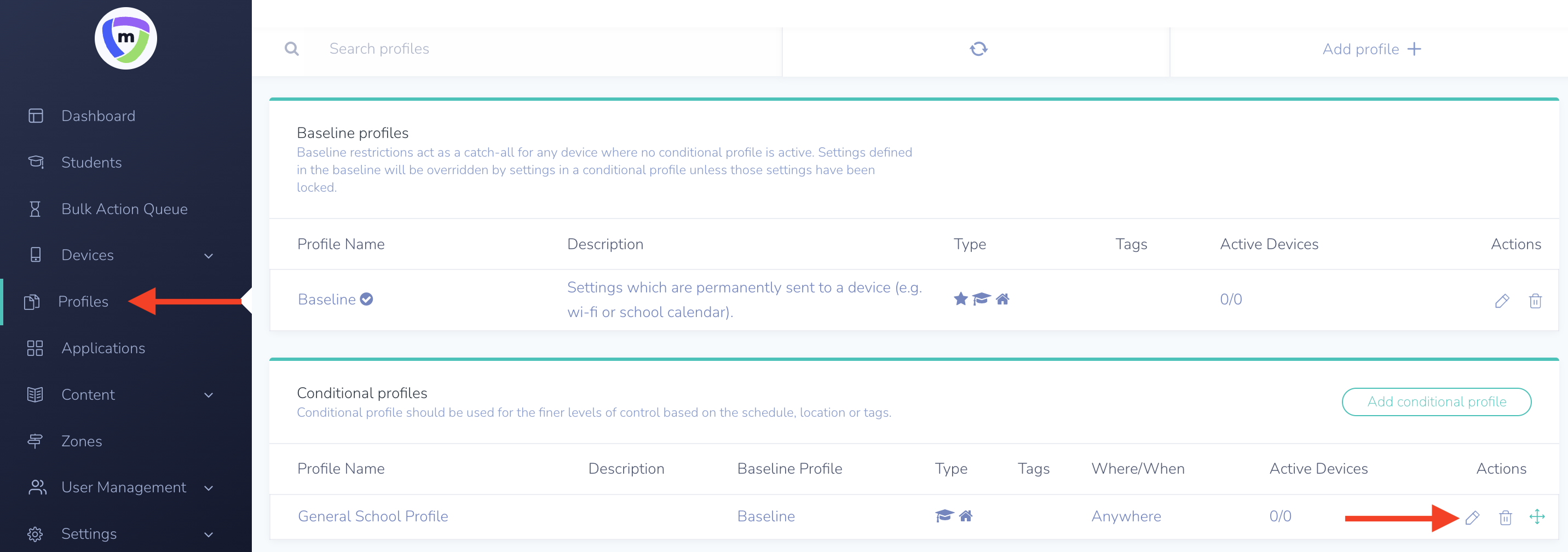Delete the General School Profile

[1505, 517]
